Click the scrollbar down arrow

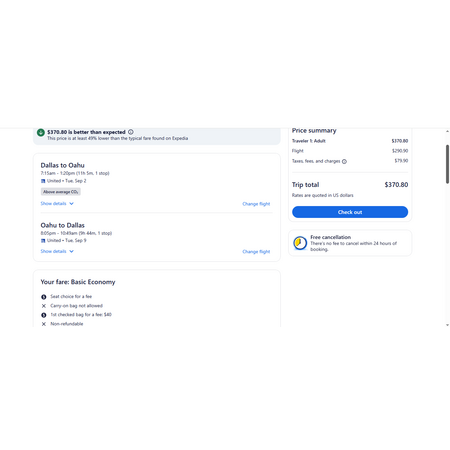[447, 325]
